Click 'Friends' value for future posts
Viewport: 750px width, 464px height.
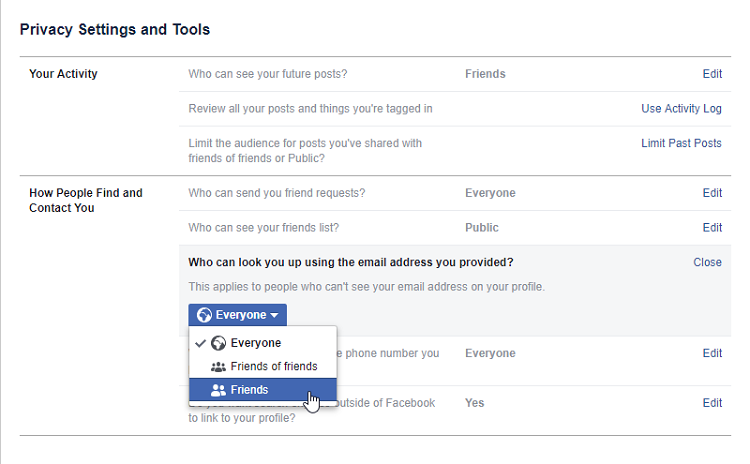tap(485, 74)
